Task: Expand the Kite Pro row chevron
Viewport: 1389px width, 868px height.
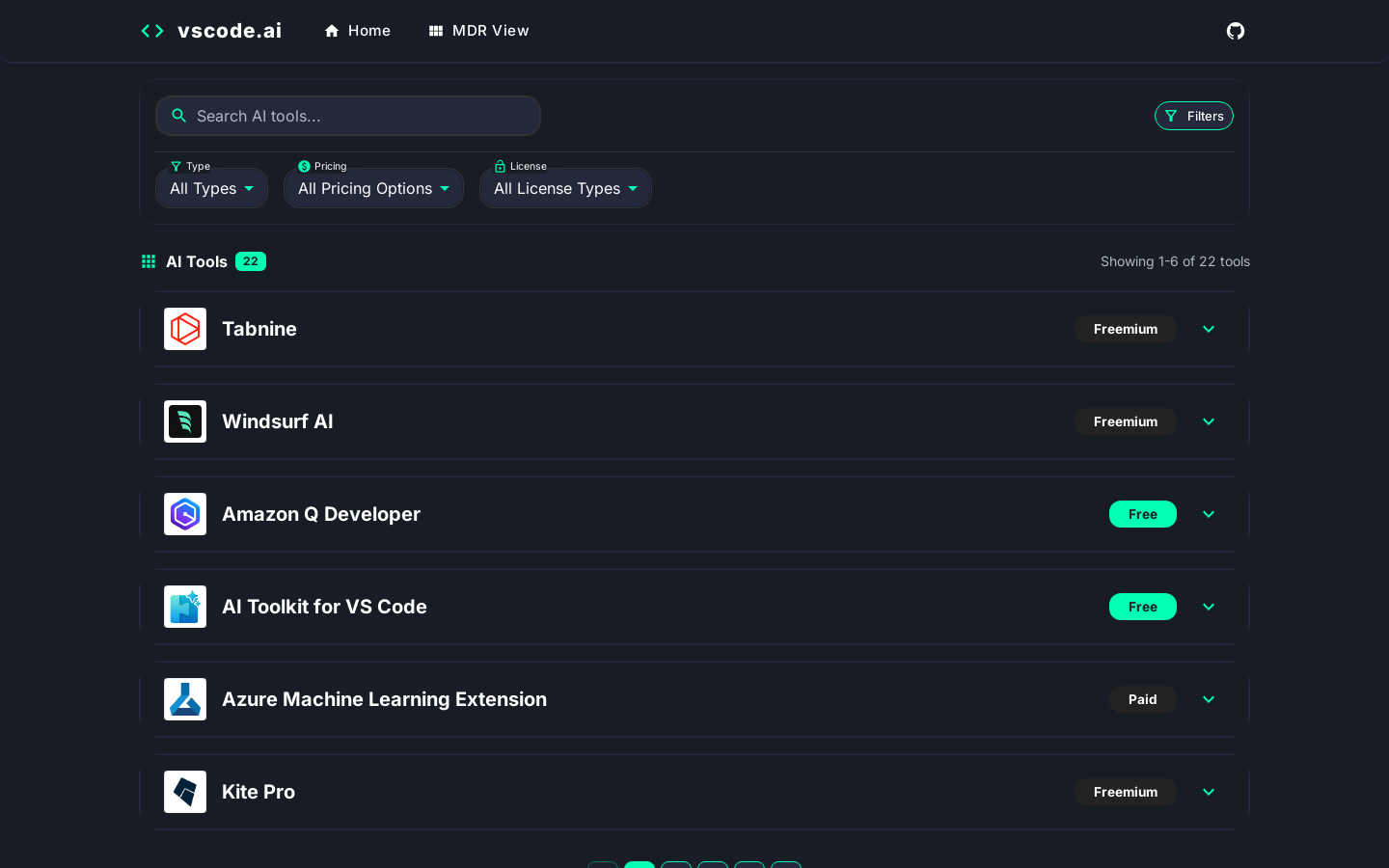Action: tap(1209, 792)
